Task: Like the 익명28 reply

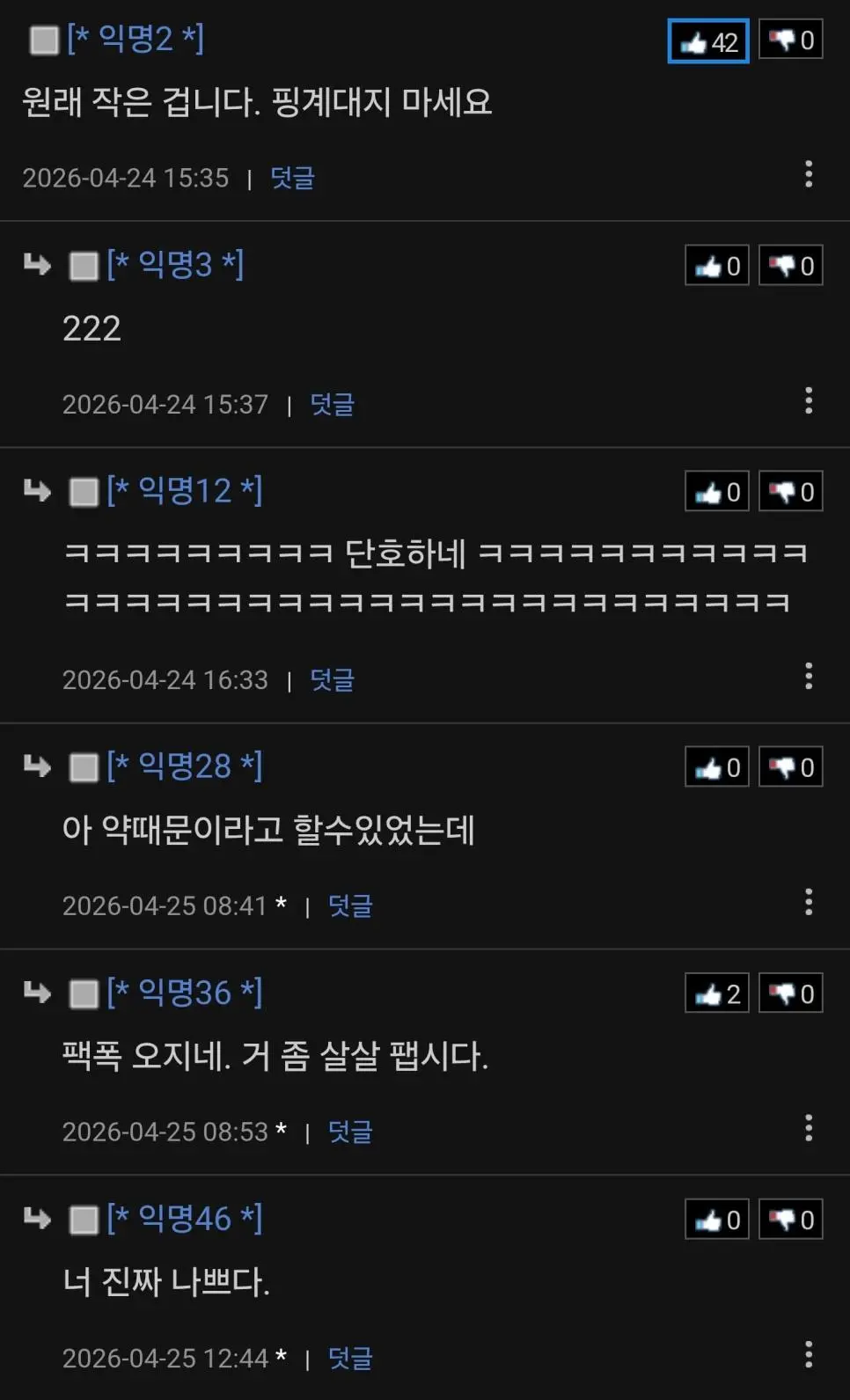Action: 717,767
